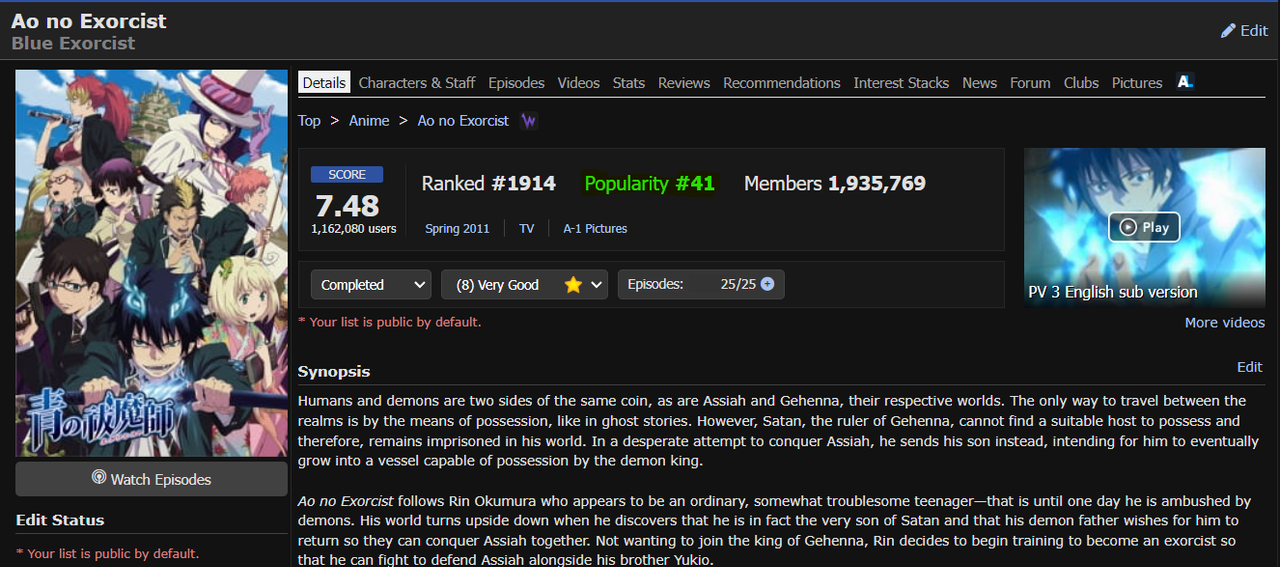Viewport: 1280px width, 567px height.
Task: Open the Recommendations tab
Action: point(782,83)
